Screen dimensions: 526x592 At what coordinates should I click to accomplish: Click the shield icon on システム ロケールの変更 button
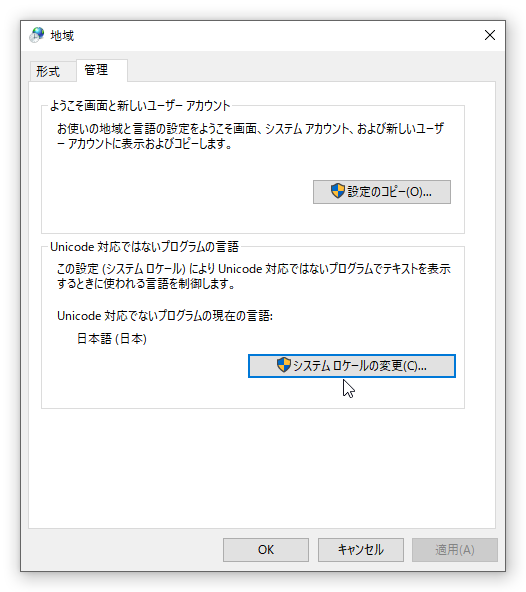click(x=283, y=365)
